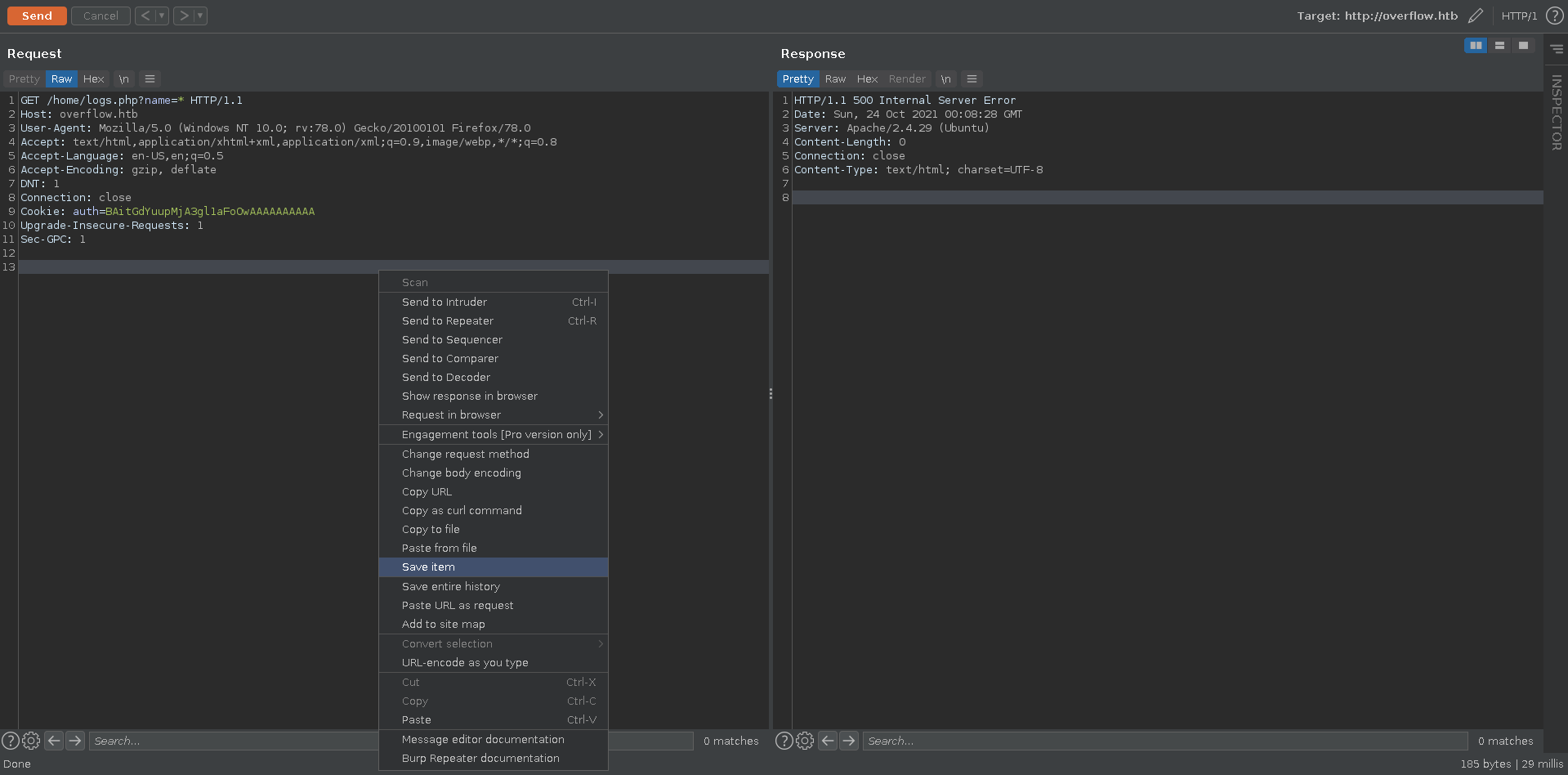Click the response search next-match arrow
Viewport: 1568px width, 775px height.
[x=849, y=741]
